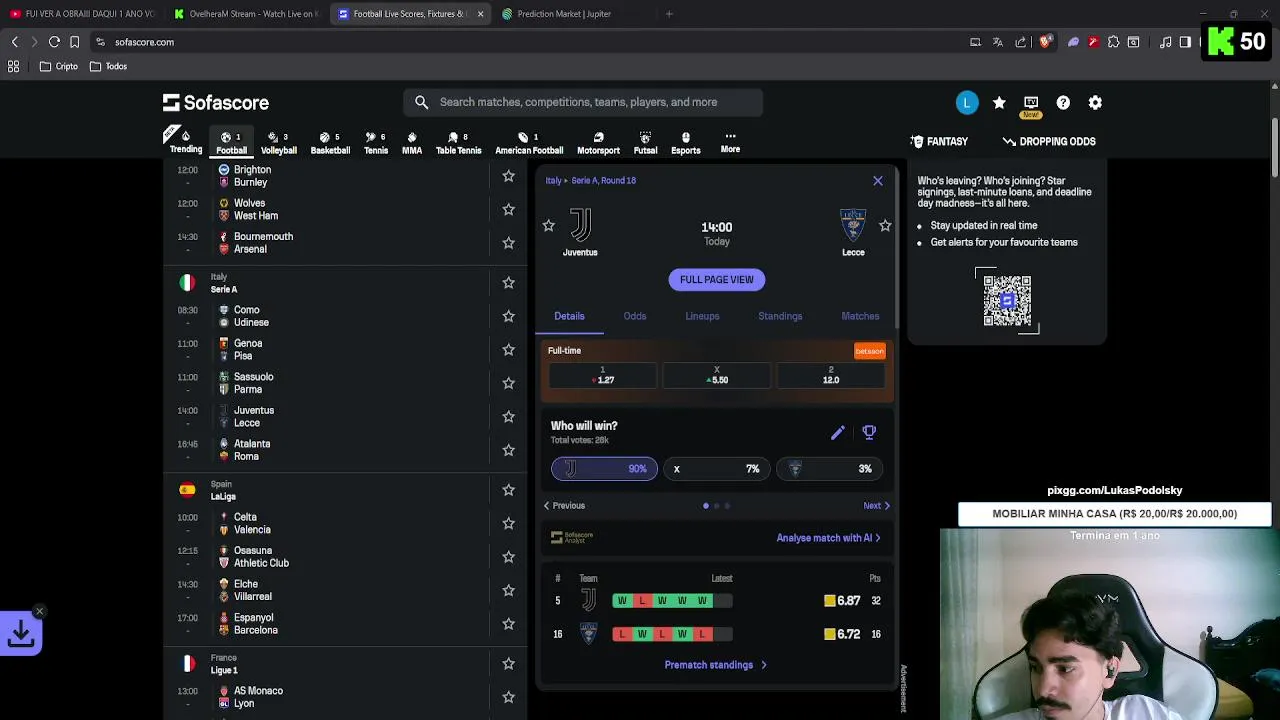The image size is (1280, 720).
Task: Open the Italy, Serie A, Round 18 breadcrumb link
Action: click(x=591, y=181)
